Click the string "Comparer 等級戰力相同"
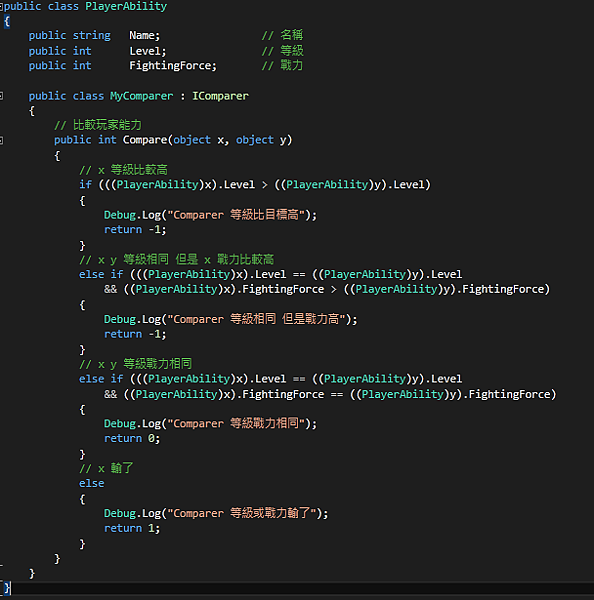Screen dimensions: 594x600 (236, 423)
